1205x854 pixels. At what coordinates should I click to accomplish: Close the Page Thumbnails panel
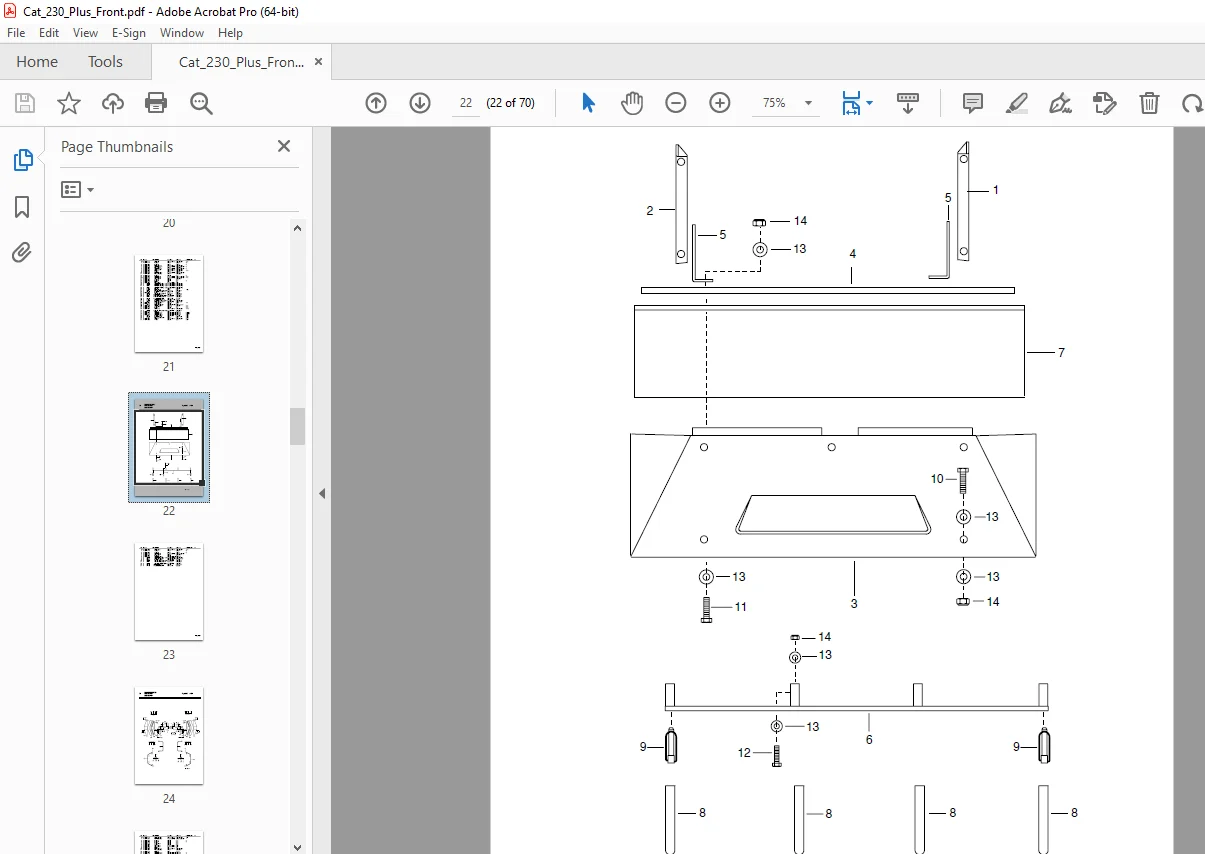point(284,146)
